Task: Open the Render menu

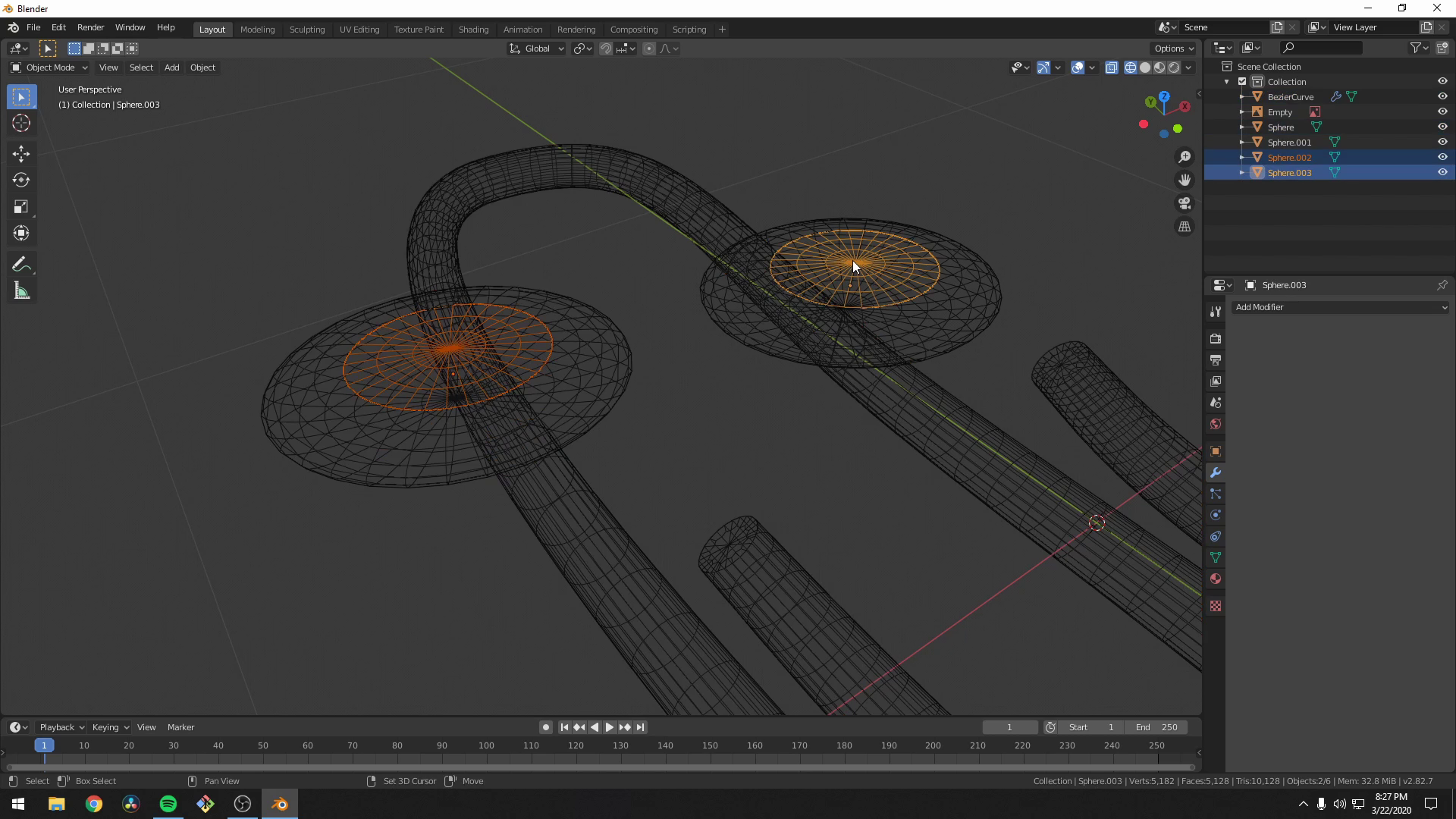Action: coord(90,27)
